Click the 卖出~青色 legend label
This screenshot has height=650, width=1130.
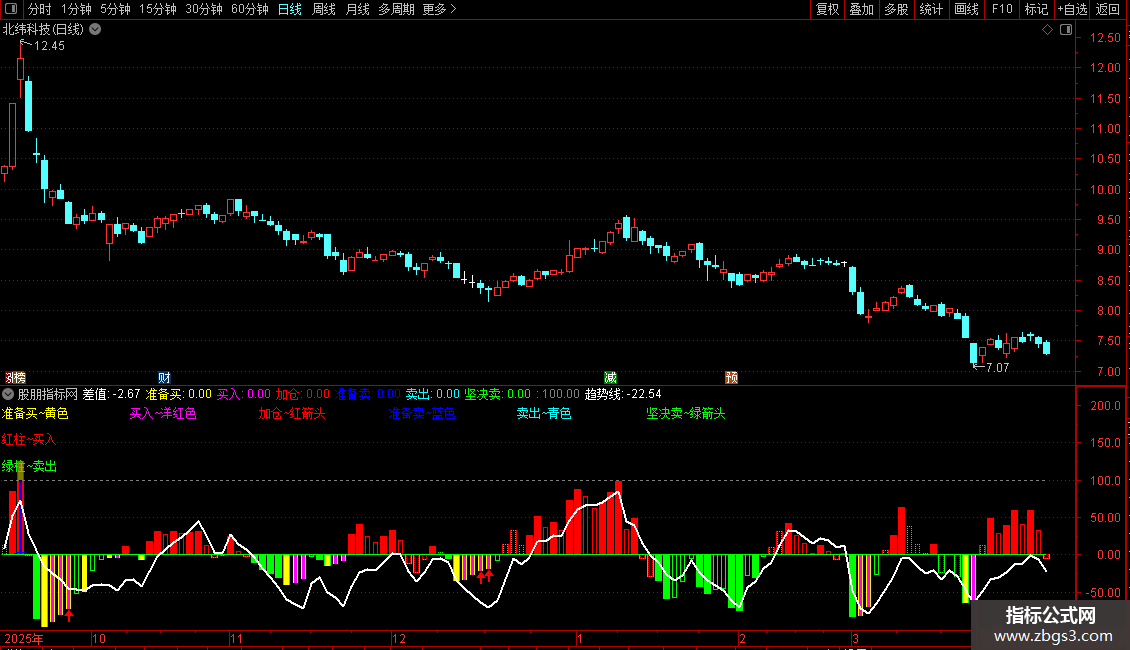click(x=544, y=414)
